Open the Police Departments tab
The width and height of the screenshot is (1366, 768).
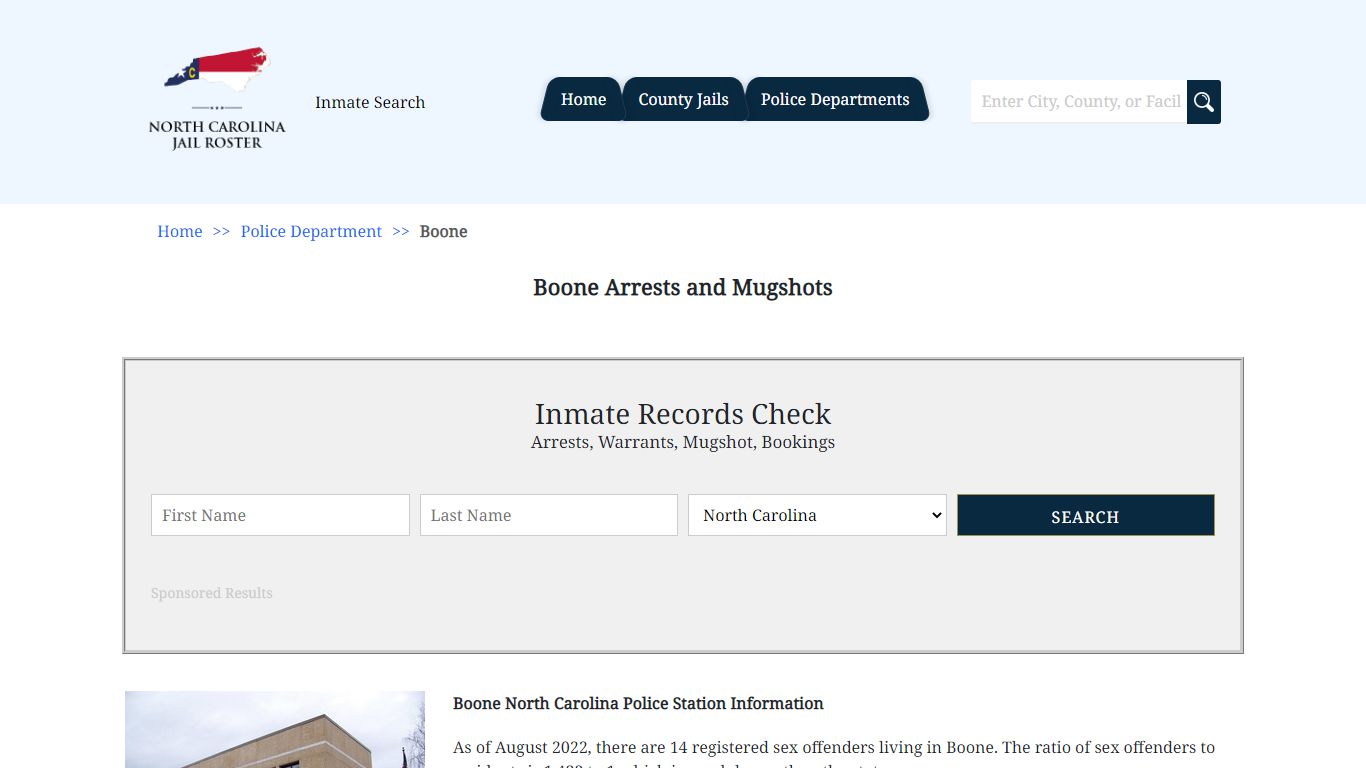coord(835,99)
